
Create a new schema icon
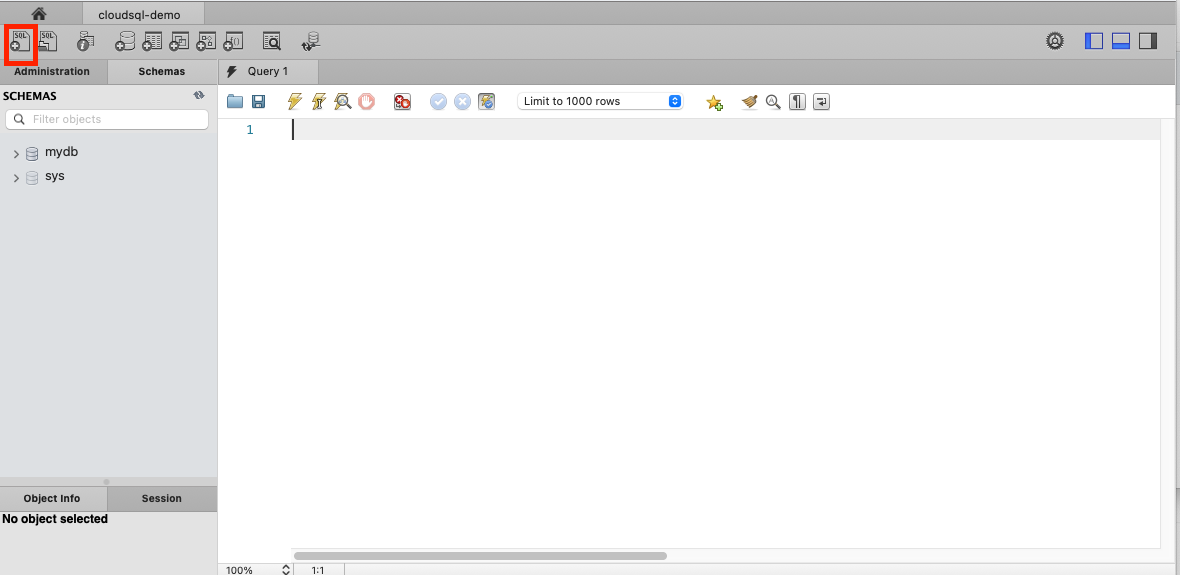click(x=125, y=41)
